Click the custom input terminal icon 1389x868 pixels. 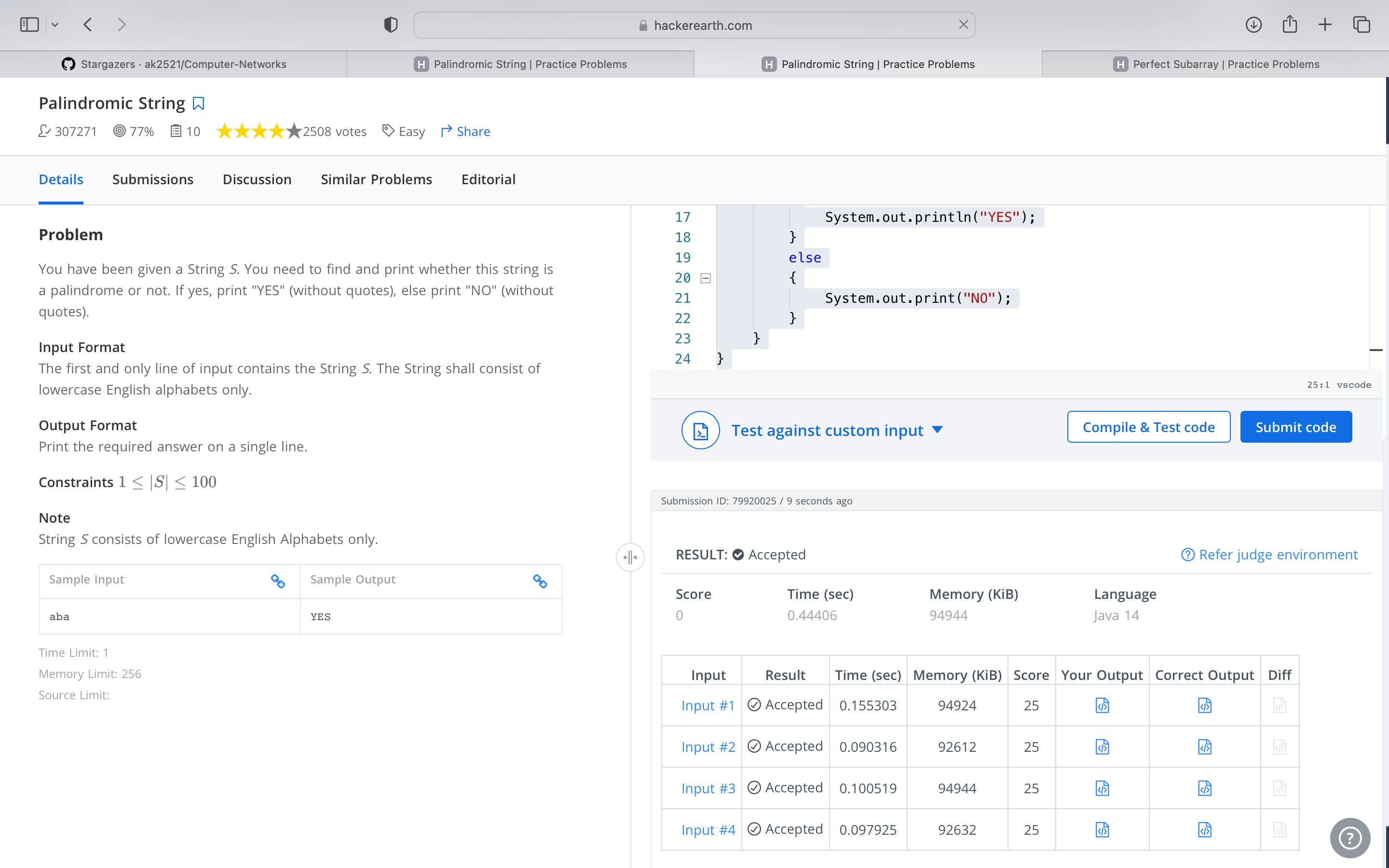[x=700, y=430]
